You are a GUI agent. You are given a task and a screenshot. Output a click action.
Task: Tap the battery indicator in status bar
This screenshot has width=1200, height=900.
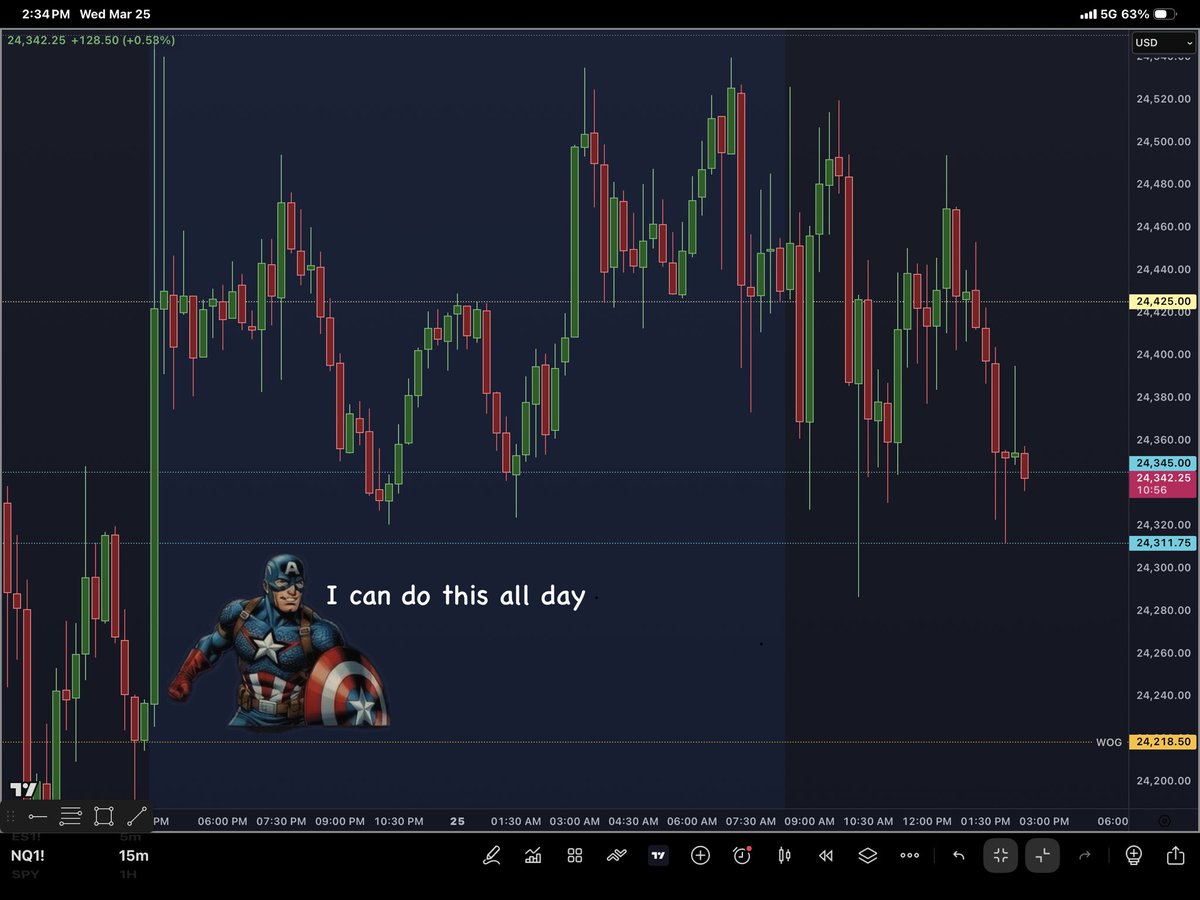pyautogui.click(x=1165, y=14)
